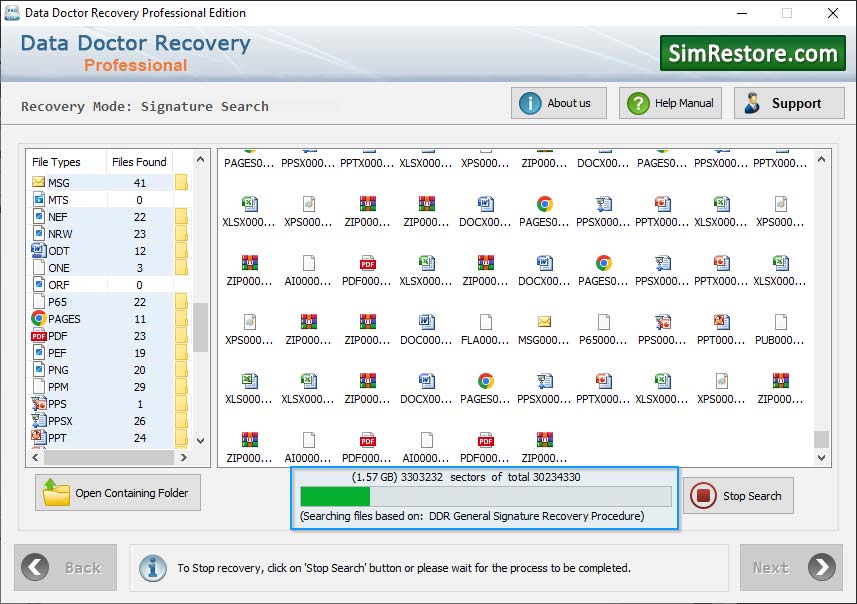Open the folder icon in the PAGES row
The image size is (857, 604).
181,318
